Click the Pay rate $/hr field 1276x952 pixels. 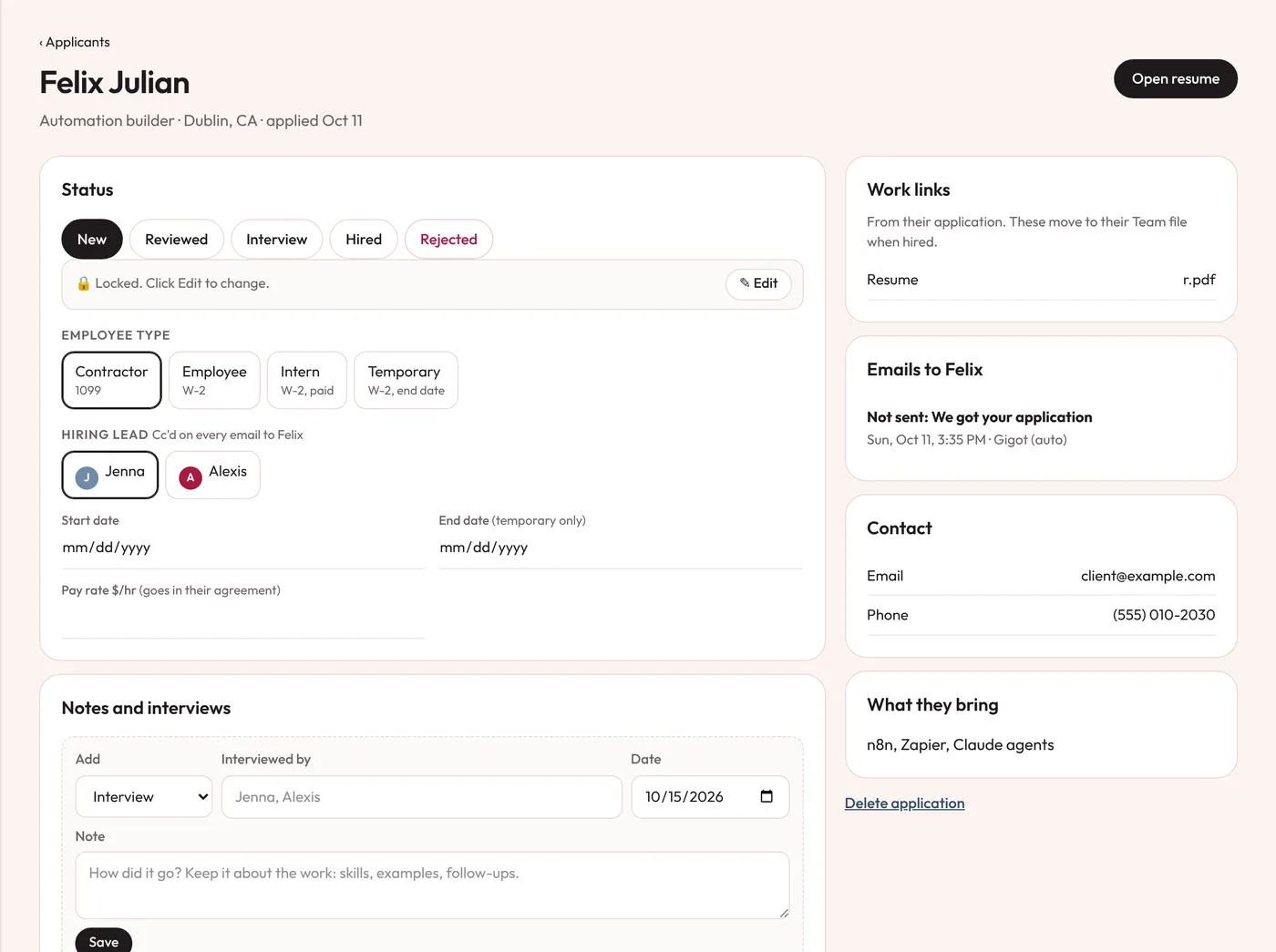tap(243, 619)
